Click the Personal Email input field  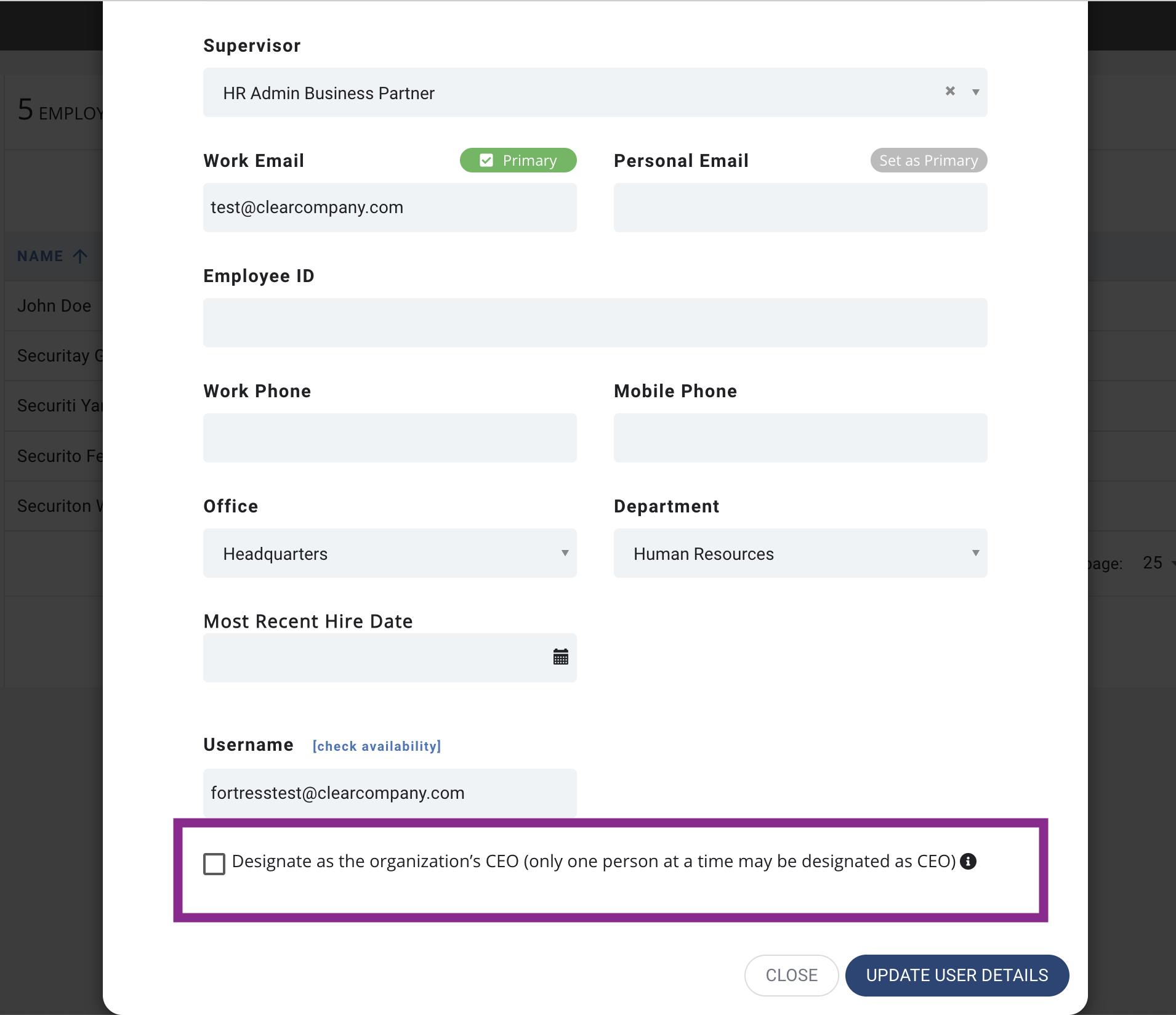click(x=800, y=208)
